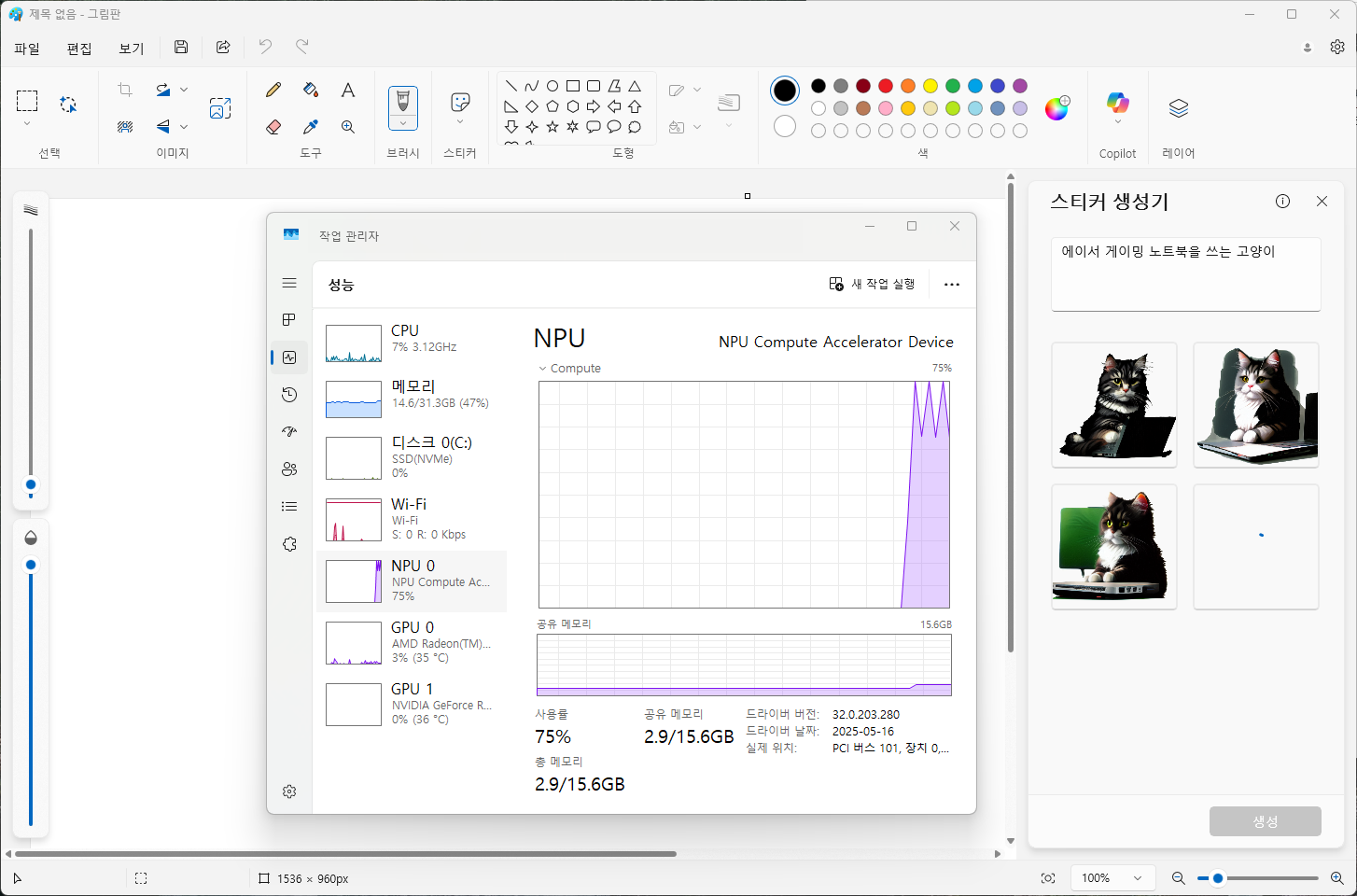Viewport: 1357px width, 896px height.
Task: Click the Magnifier zoom tool
Action: click(x=348, y=127)
